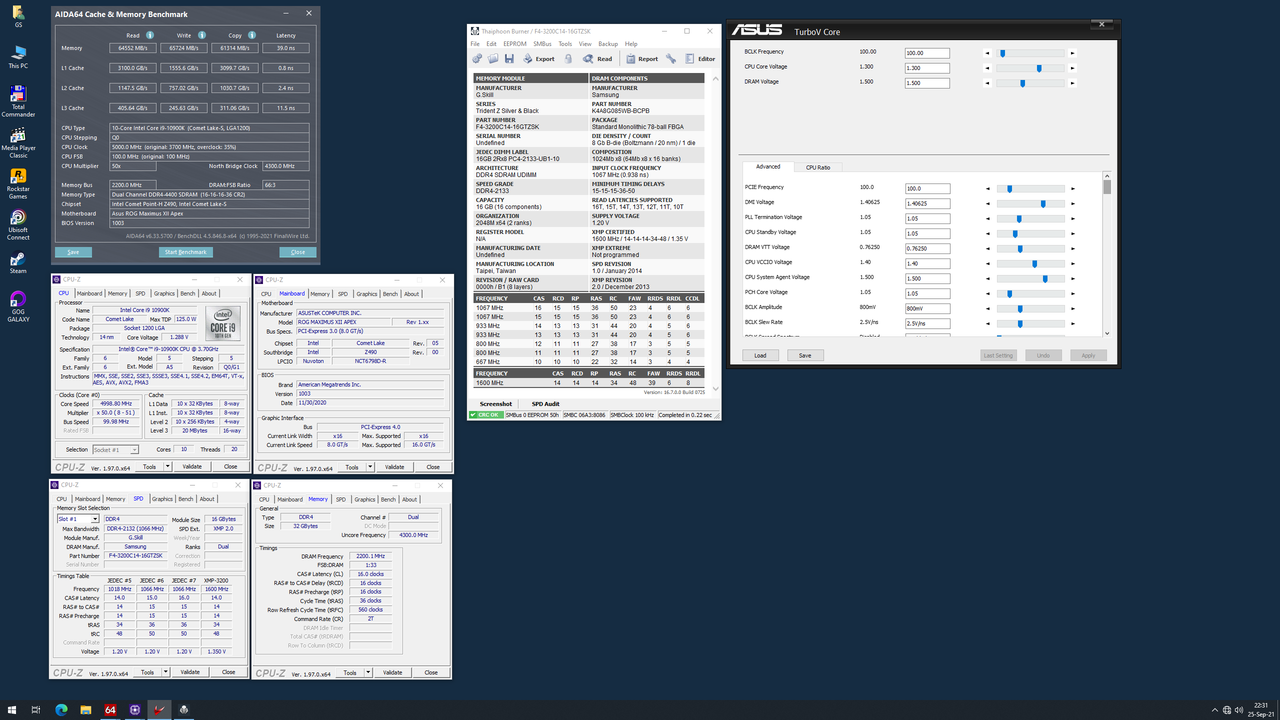This screenshot has width=1280, height=720.
Task: Open the File menu in Thaiphoon Burner
Action: [477, 44]
